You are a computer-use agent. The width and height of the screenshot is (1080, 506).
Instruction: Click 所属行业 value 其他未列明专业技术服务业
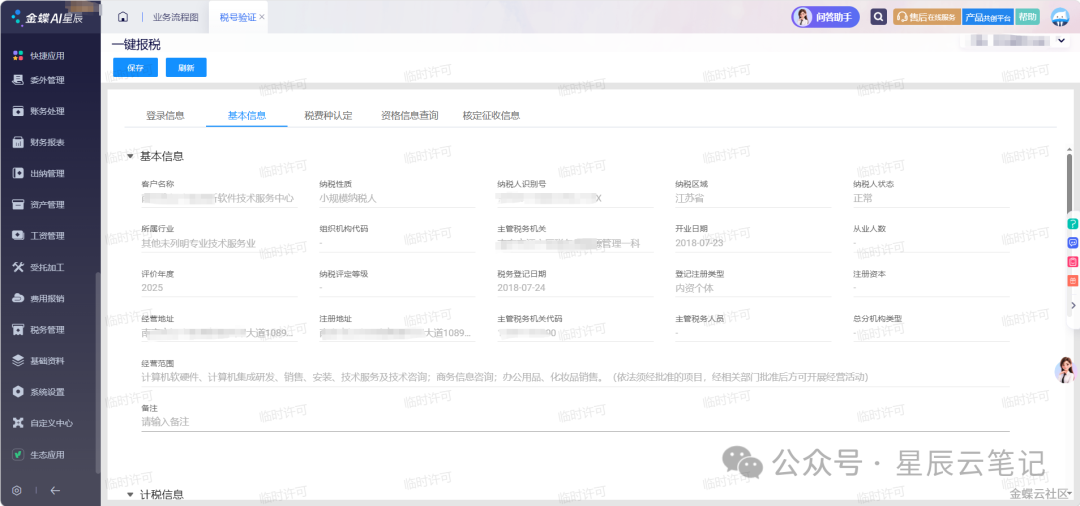click(198, 243)
